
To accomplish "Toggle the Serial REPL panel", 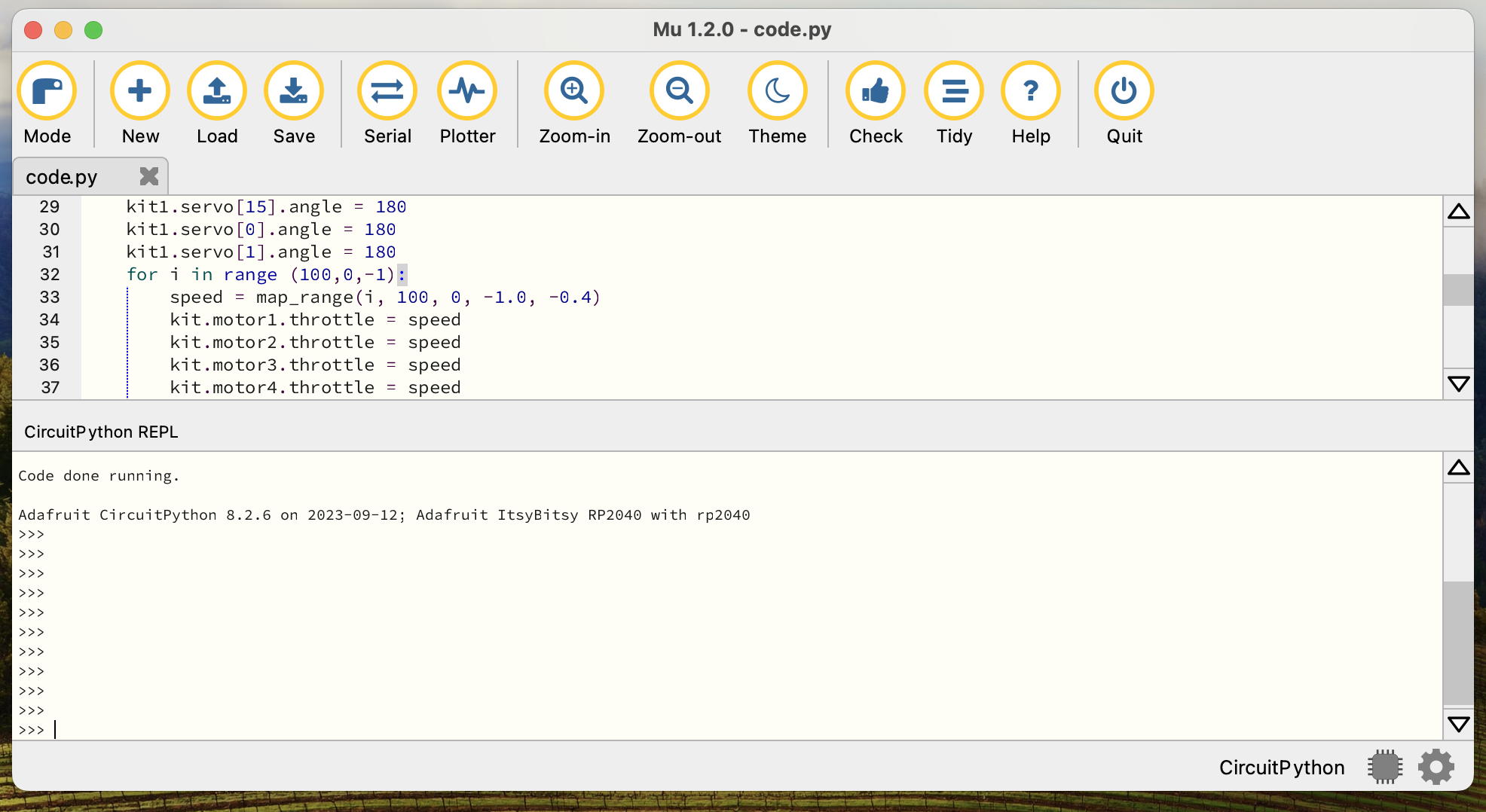I will 387,92.
